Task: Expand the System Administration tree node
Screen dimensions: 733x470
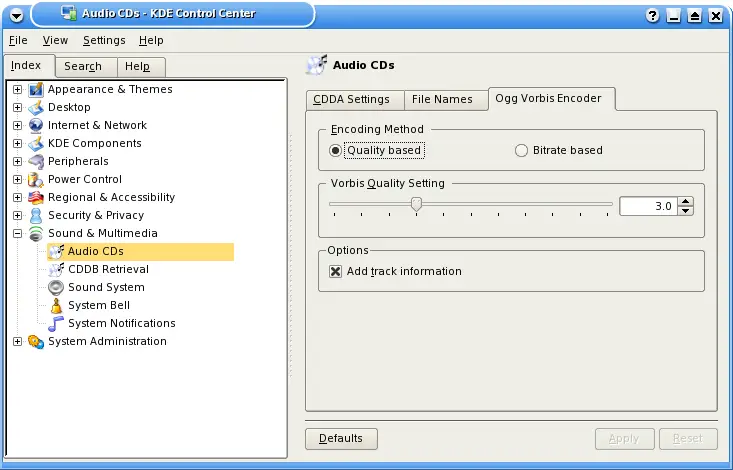Action: click(17, 341)
